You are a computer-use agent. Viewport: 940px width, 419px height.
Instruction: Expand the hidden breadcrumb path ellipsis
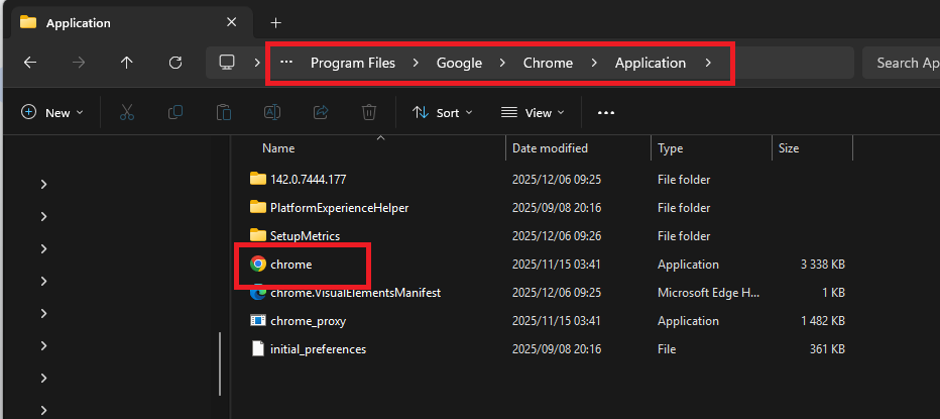click(287, 62)
